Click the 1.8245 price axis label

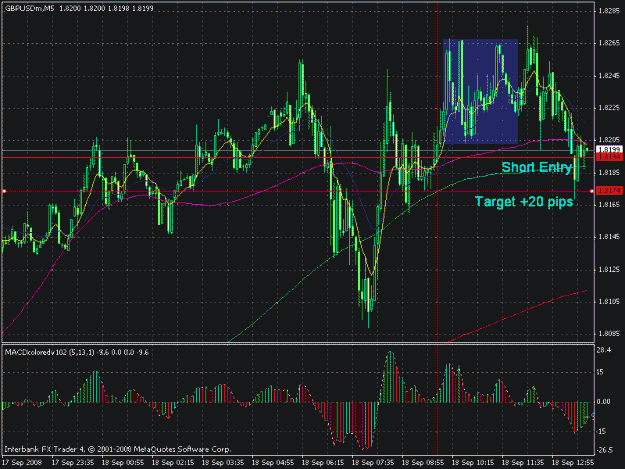point(609,75)
